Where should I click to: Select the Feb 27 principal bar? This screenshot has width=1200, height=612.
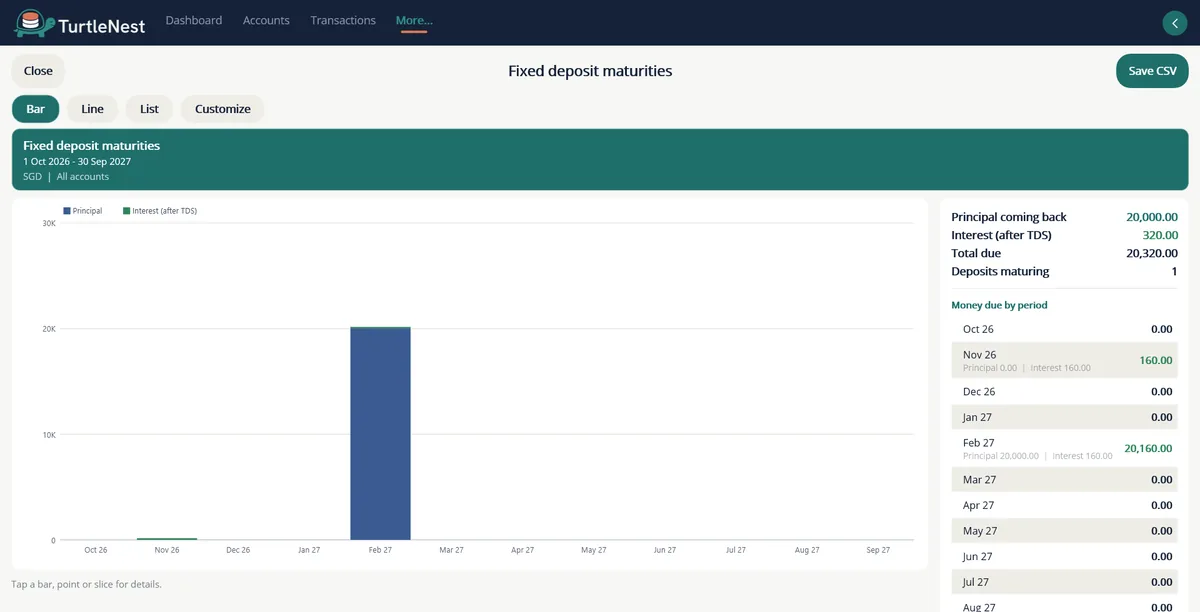pos(380,434)
